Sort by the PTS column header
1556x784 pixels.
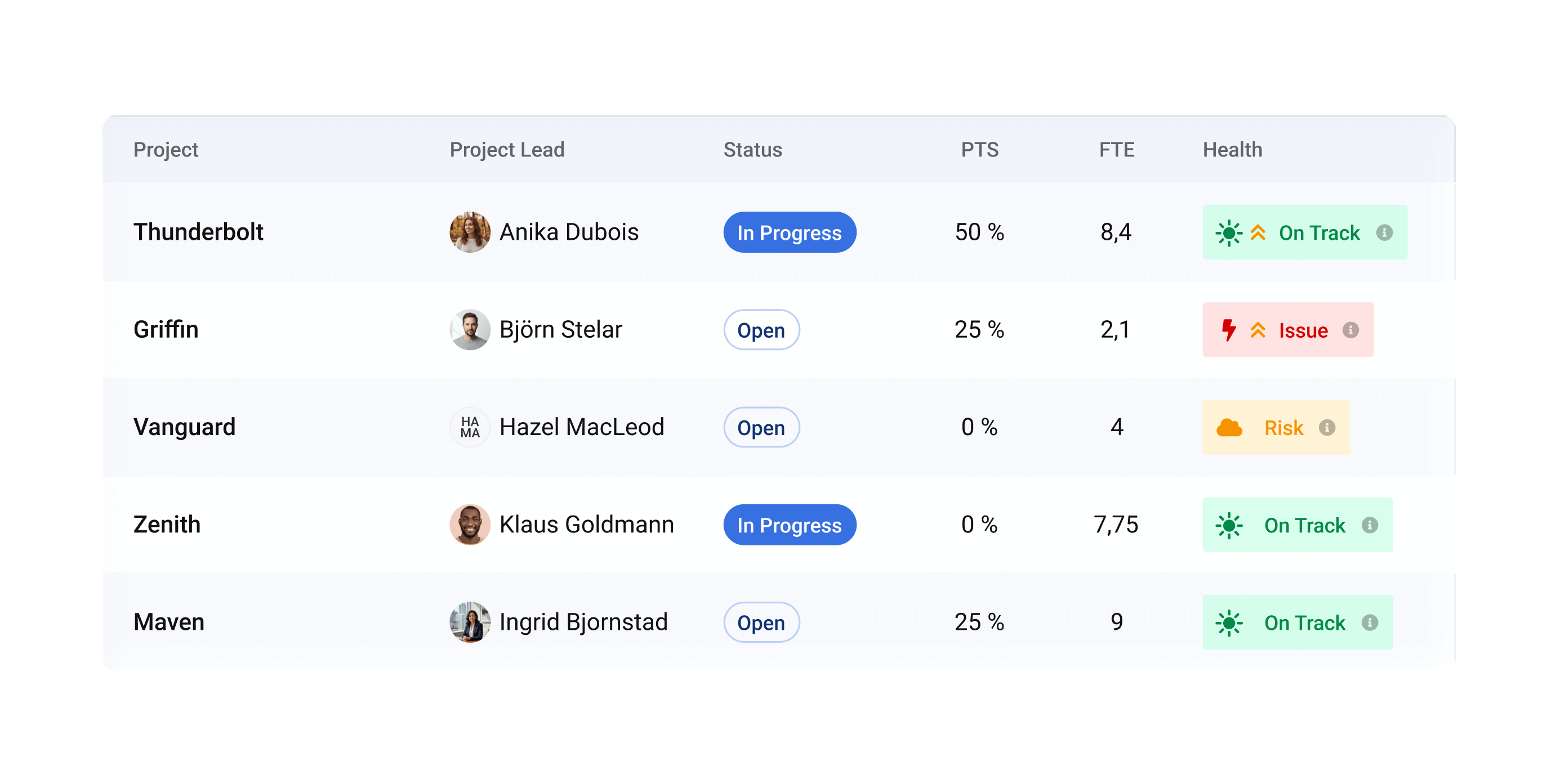tap(979, 150)
